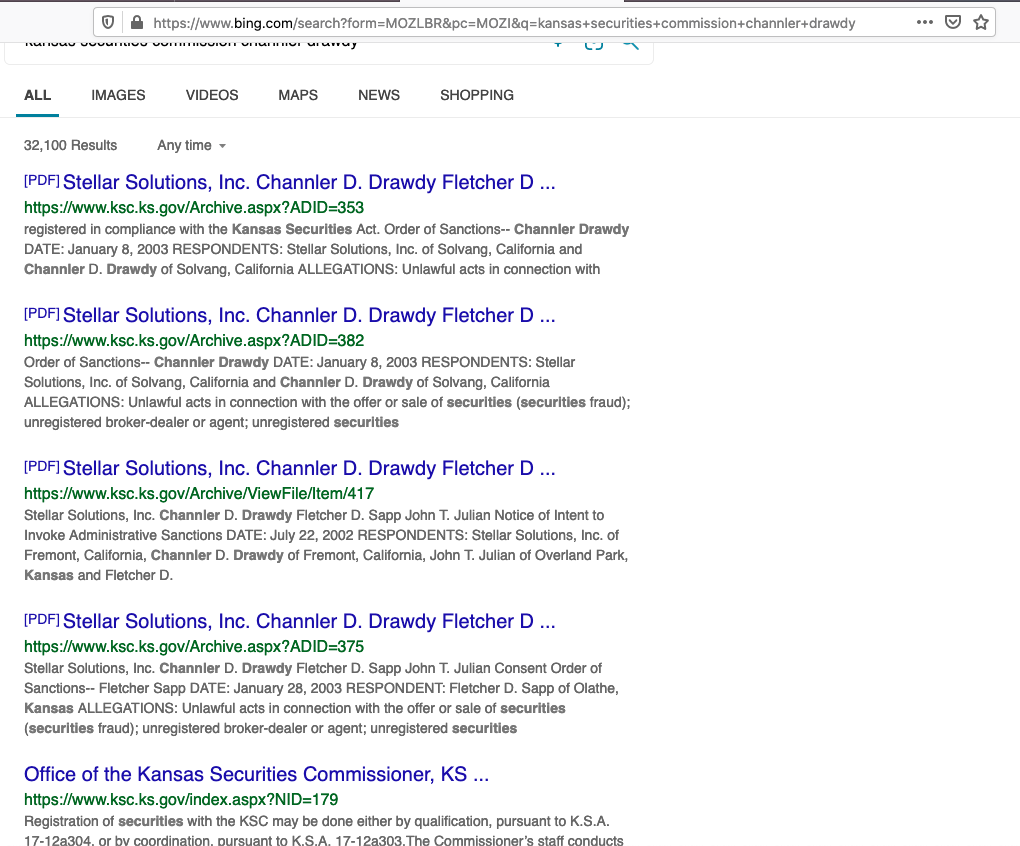Click the Bing search magnifier icon
Screen dimensions: 1020x846
click(630, 44)
